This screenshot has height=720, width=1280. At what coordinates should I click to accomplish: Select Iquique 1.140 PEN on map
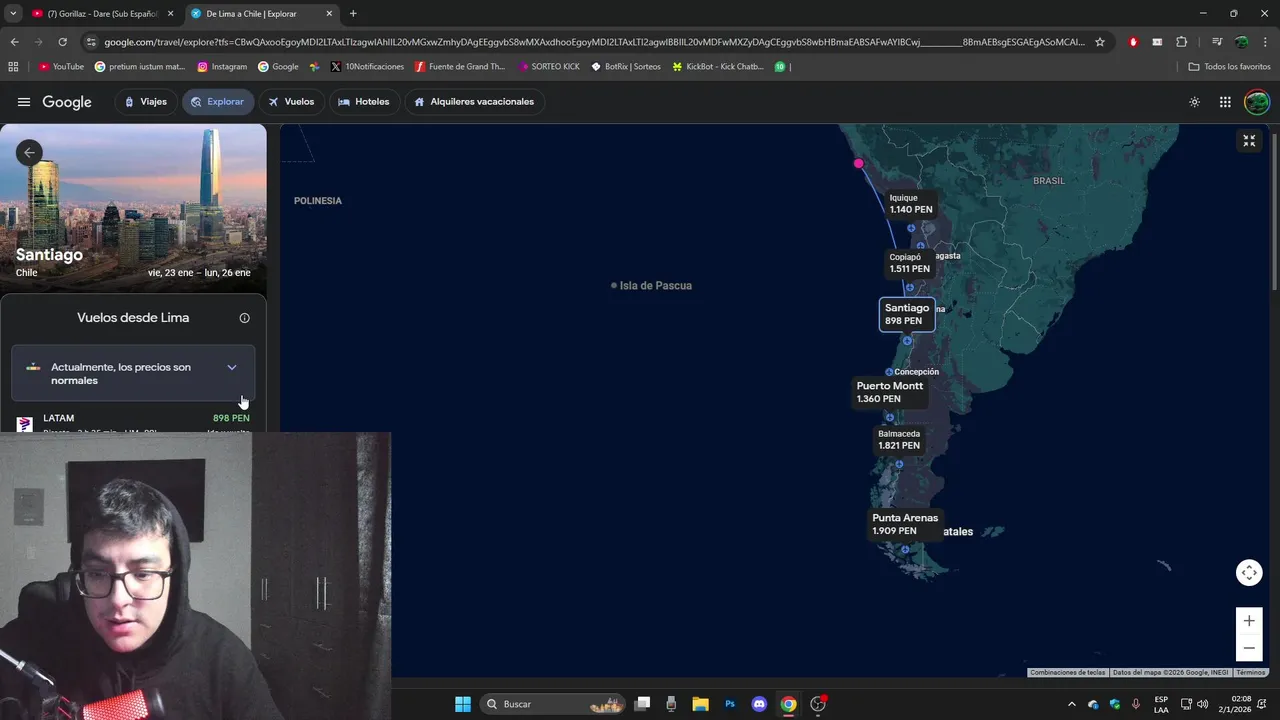[x=911, y=204]
